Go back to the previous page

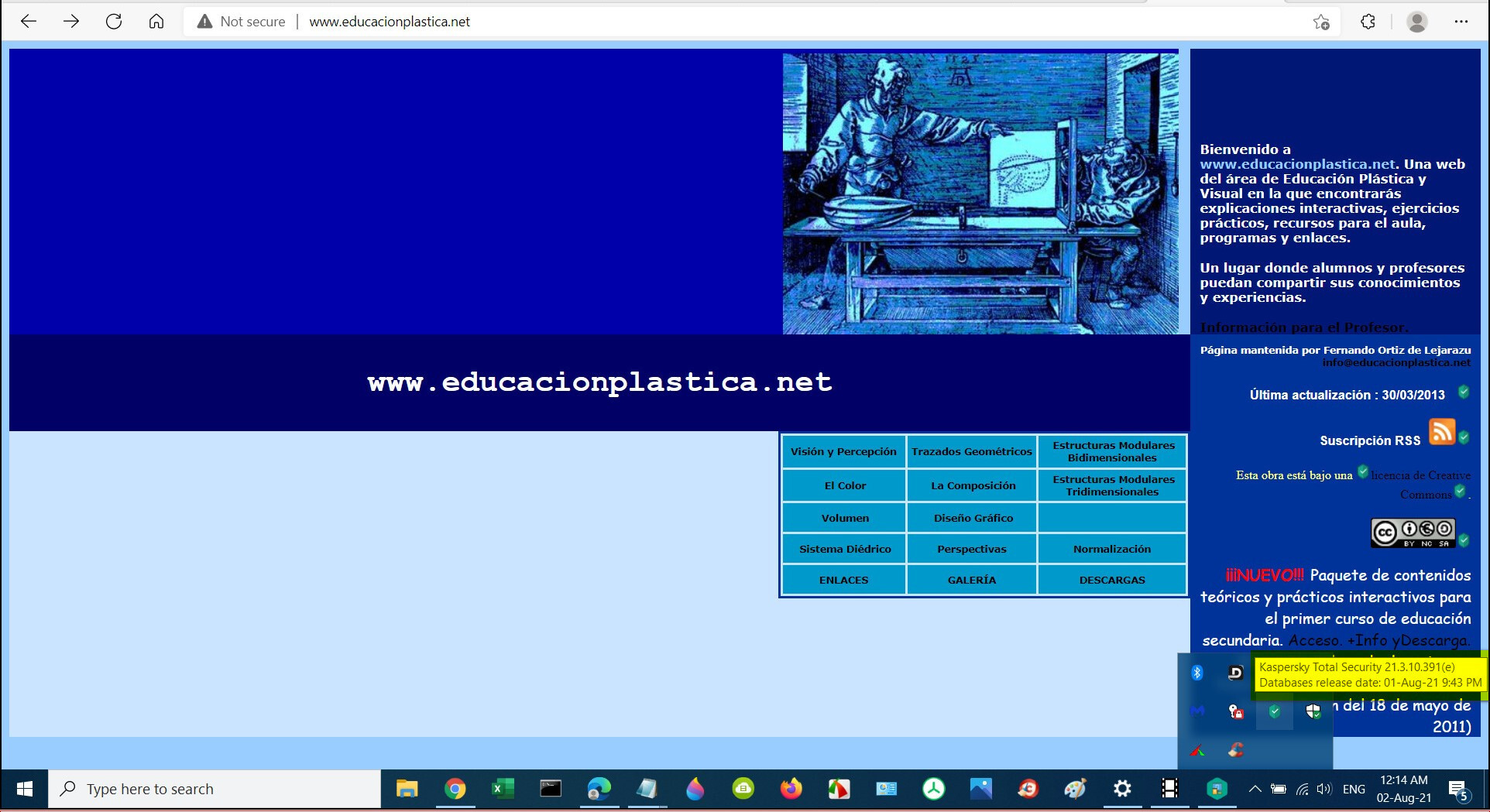29,22
